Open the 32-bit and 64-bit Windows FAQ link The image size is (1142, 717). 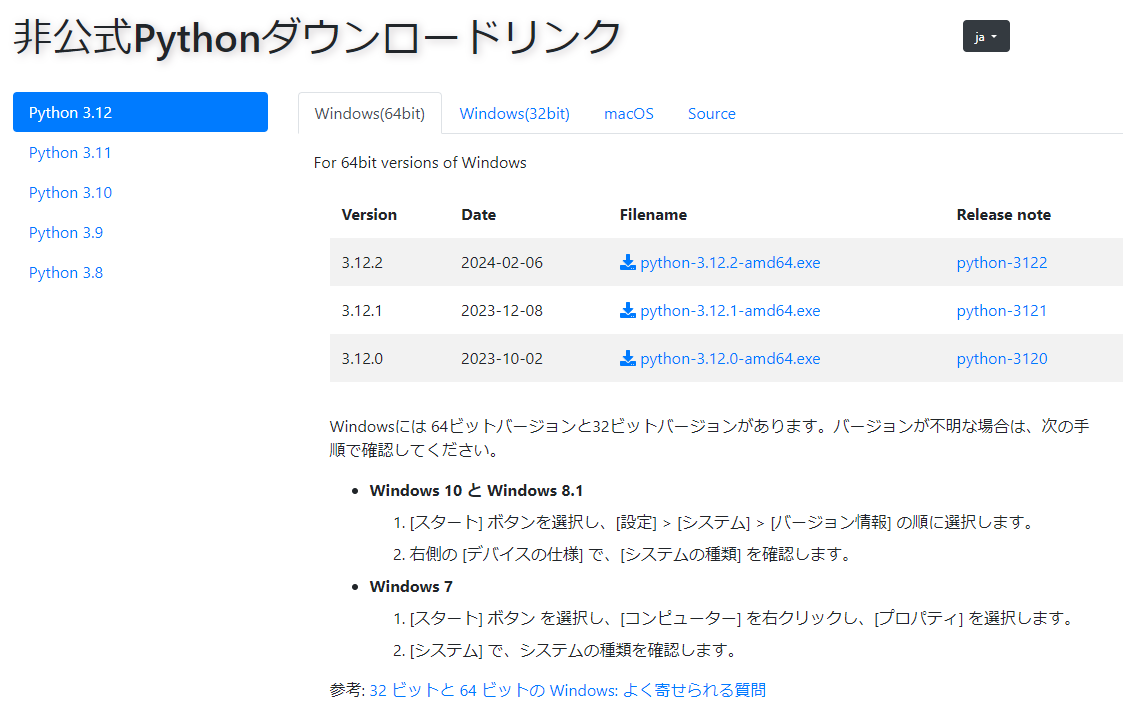click(567, 690)
